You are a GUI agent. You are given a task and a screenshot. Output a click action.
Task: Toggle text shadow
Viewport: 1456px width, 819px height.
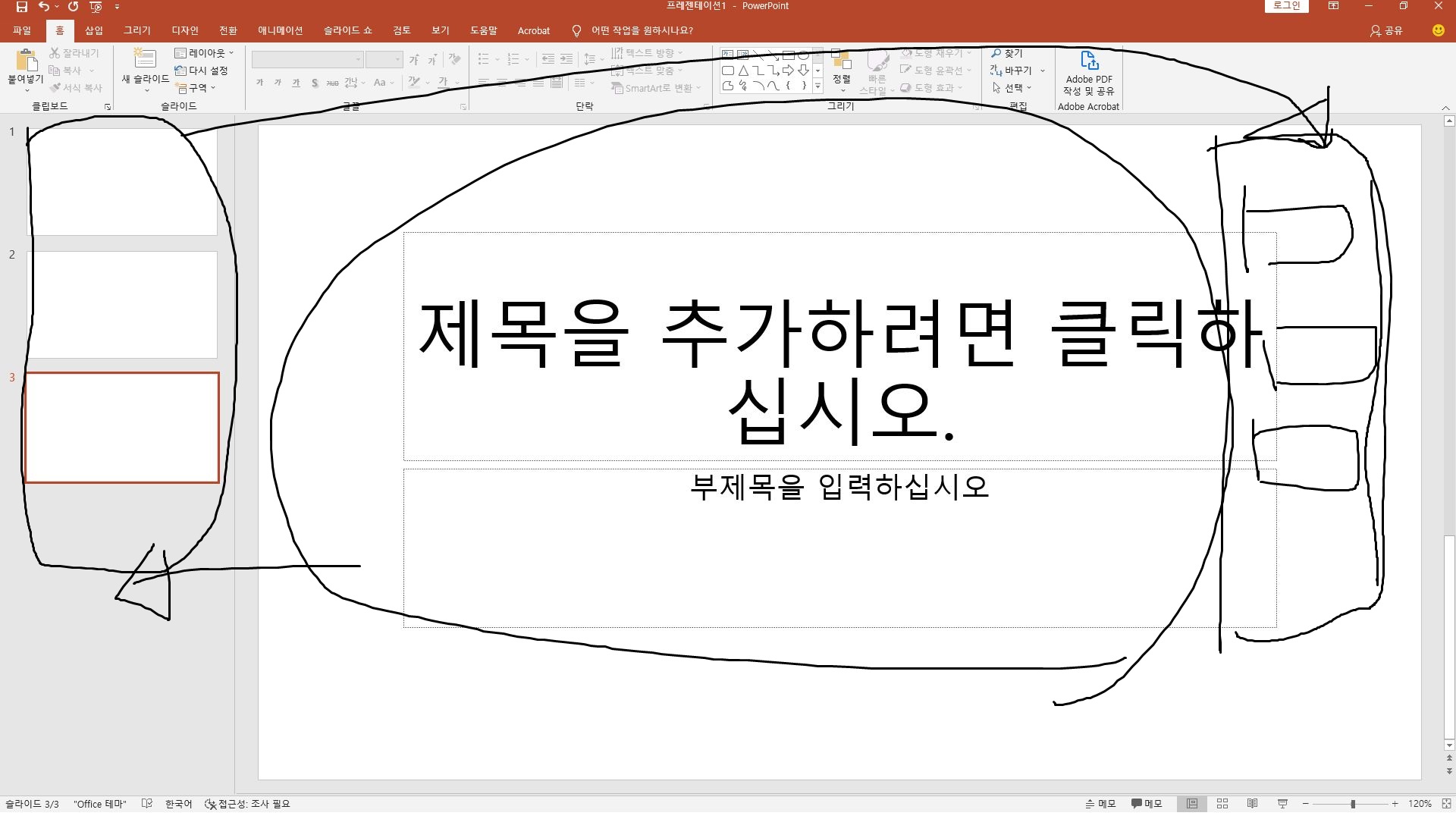pos(314,83)
